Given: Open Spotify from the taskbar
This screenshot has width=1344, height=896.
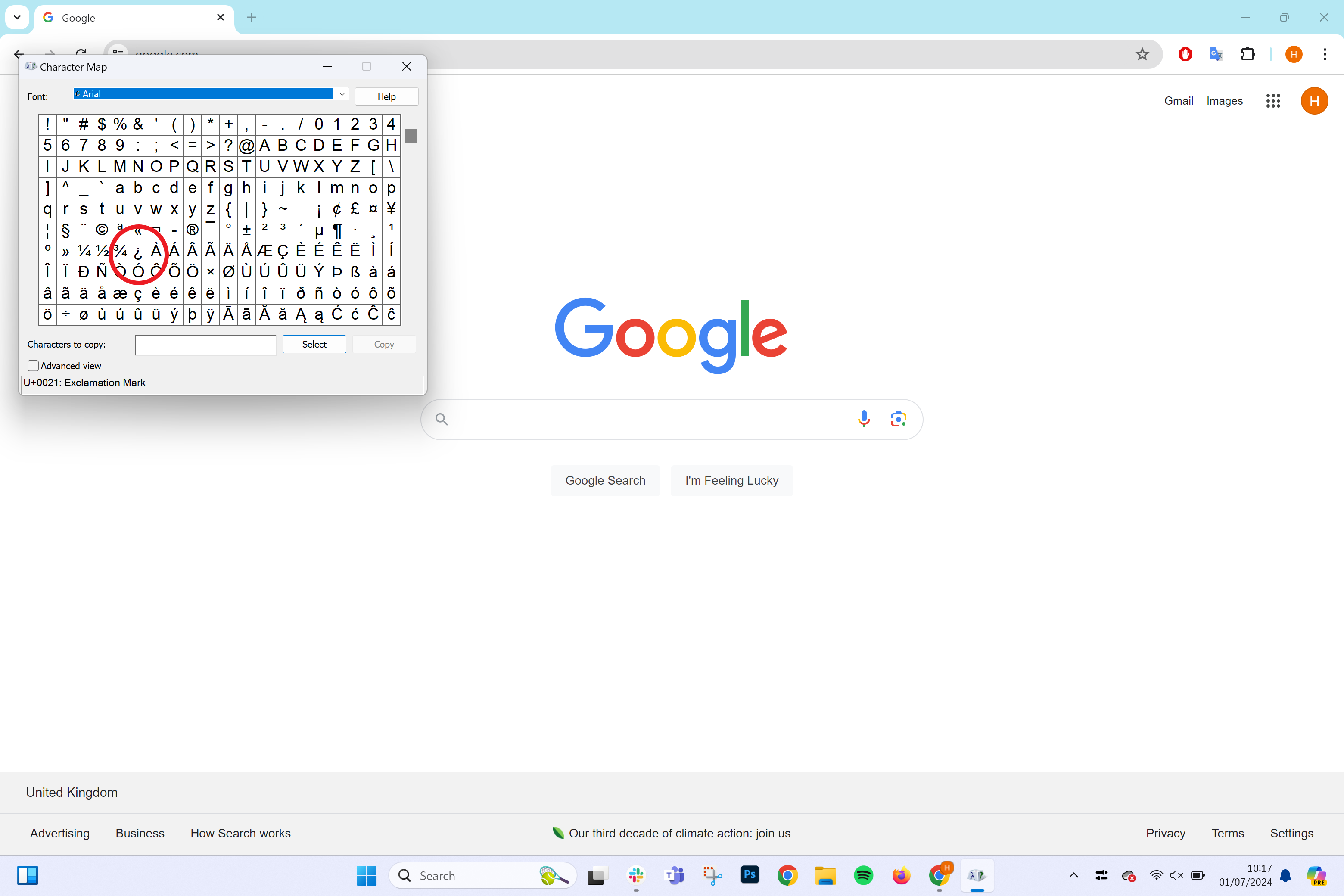Looking at the screenshot, I should coord(863,875).
